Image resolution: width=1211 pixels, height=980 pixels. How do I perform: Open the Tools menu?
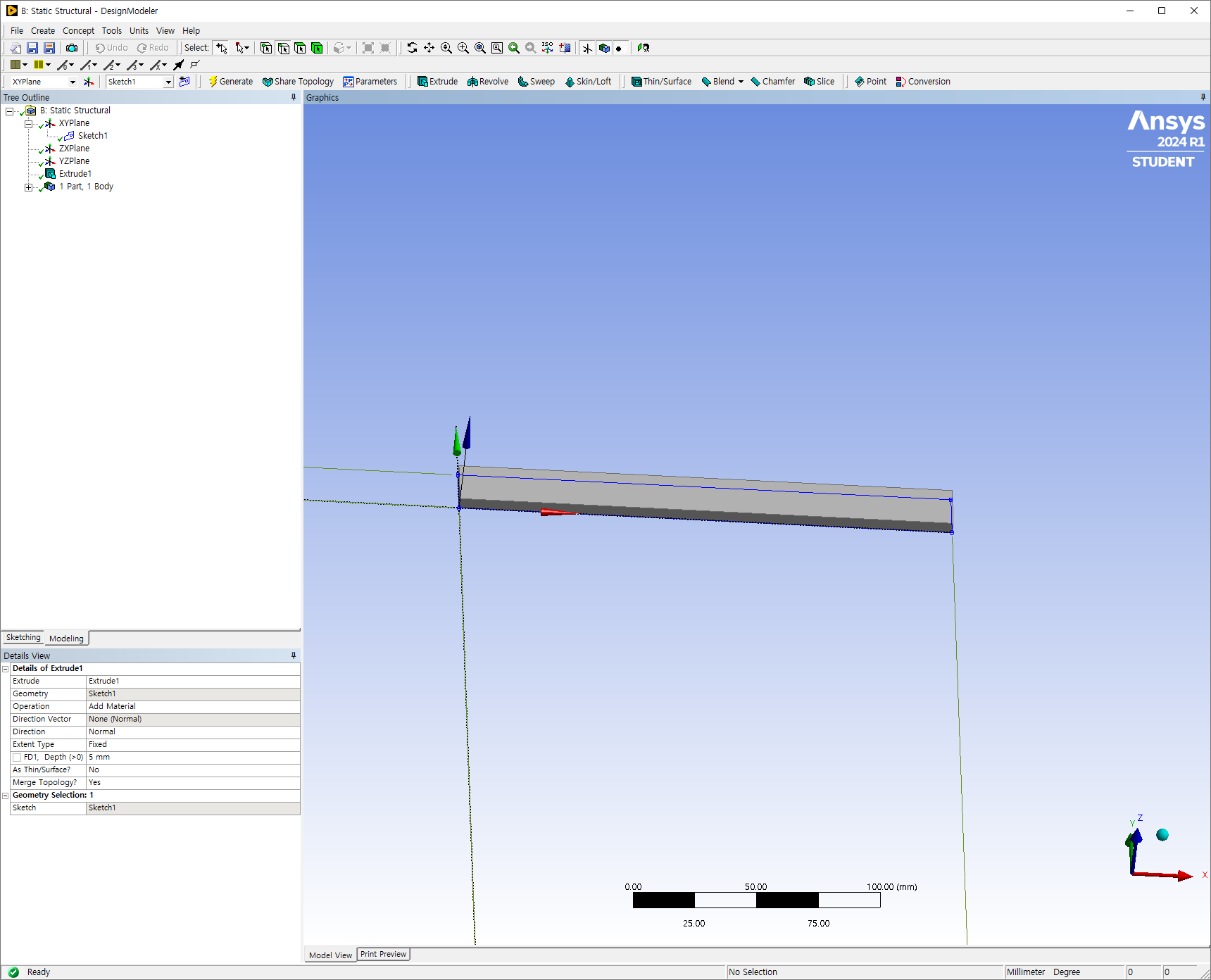click(111, 31)
